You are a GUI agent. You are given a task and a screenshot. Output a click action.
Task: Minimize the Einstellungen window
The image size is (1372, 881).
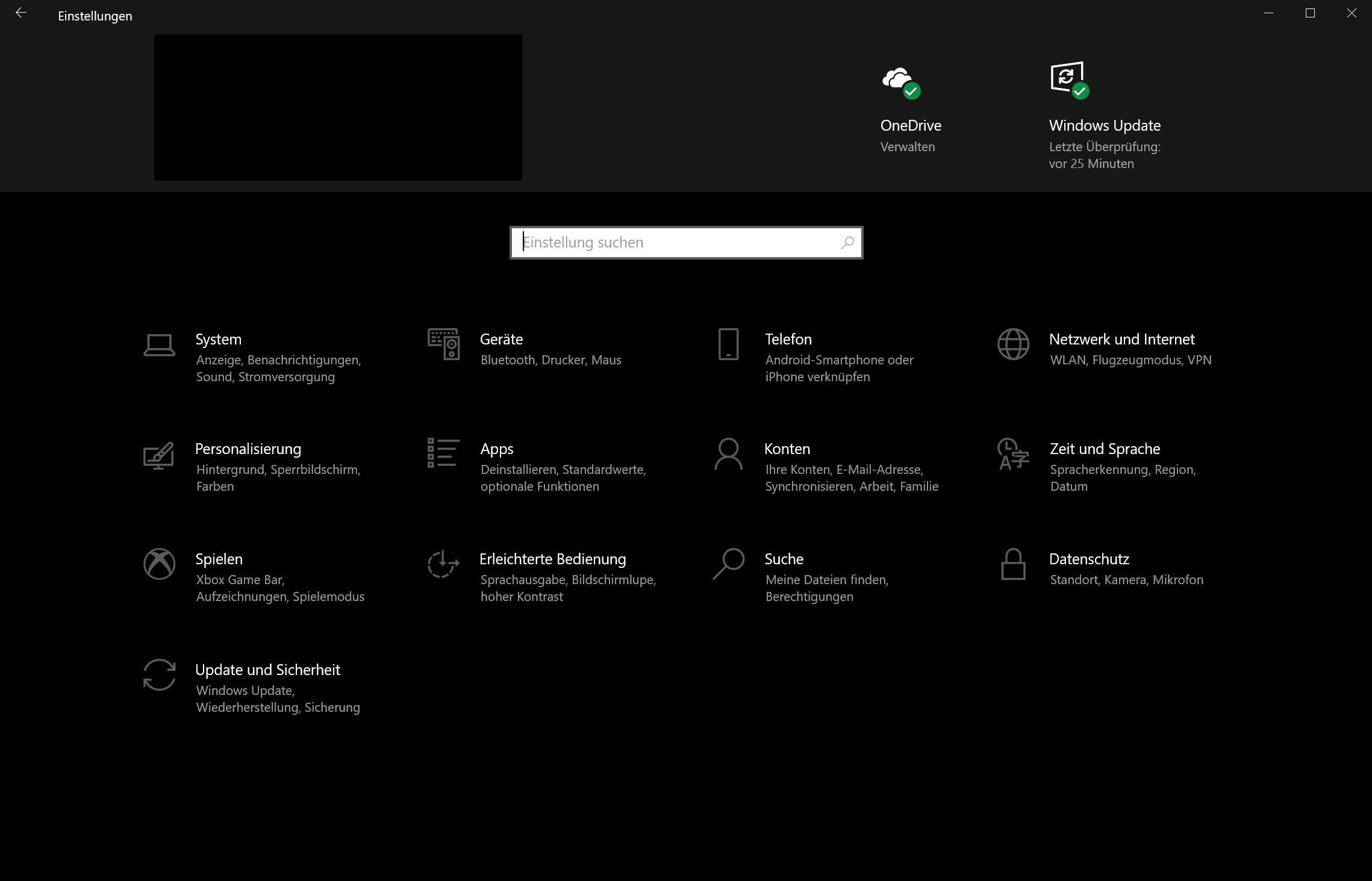(1268, 13)
